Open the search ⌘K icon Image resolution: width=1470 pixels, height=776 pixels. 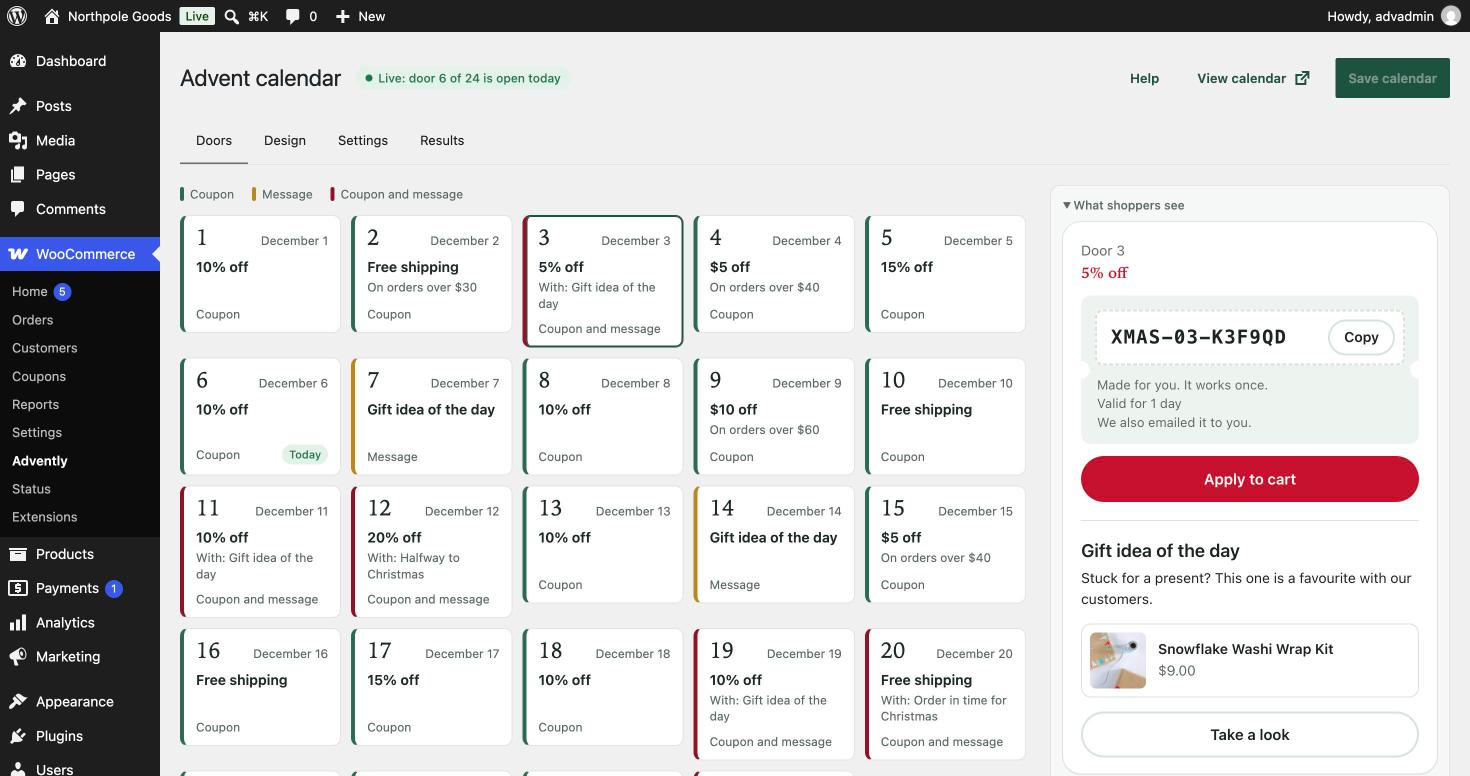[231, 16]
